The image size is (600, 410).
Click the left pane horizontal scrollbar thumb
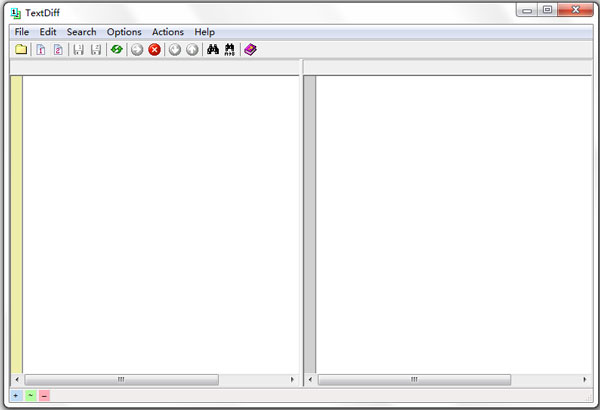point(120,380)
